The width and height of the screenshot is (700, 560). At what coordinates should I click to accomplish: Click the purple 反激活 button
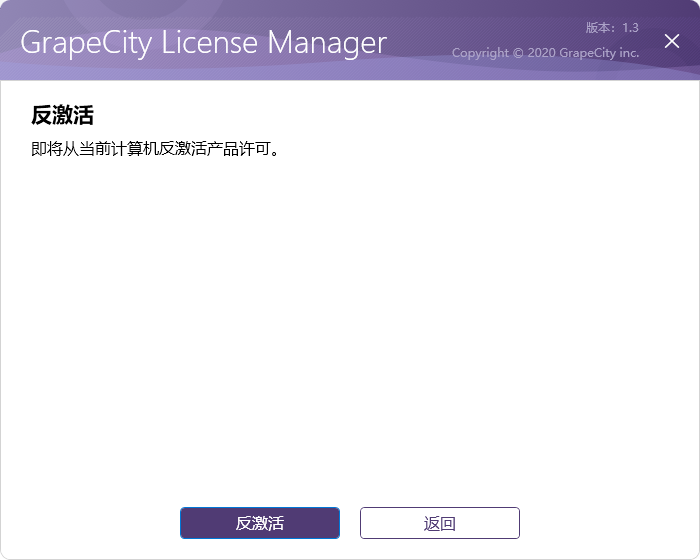pyautogui.click(x=260, y=523)
